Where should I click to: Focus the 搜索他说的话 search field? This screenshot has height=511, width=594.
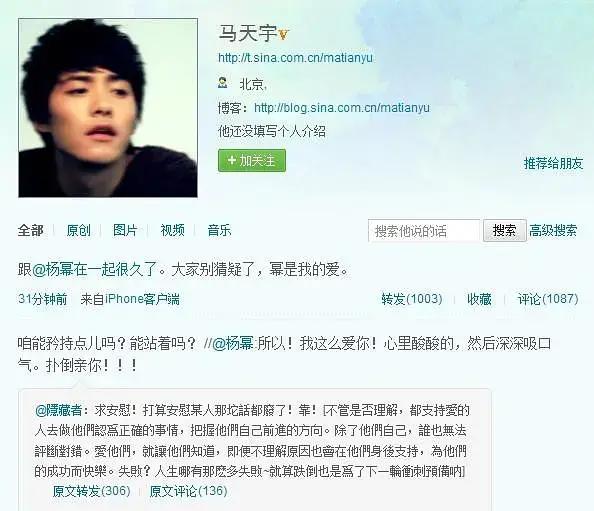pos(424,230)
